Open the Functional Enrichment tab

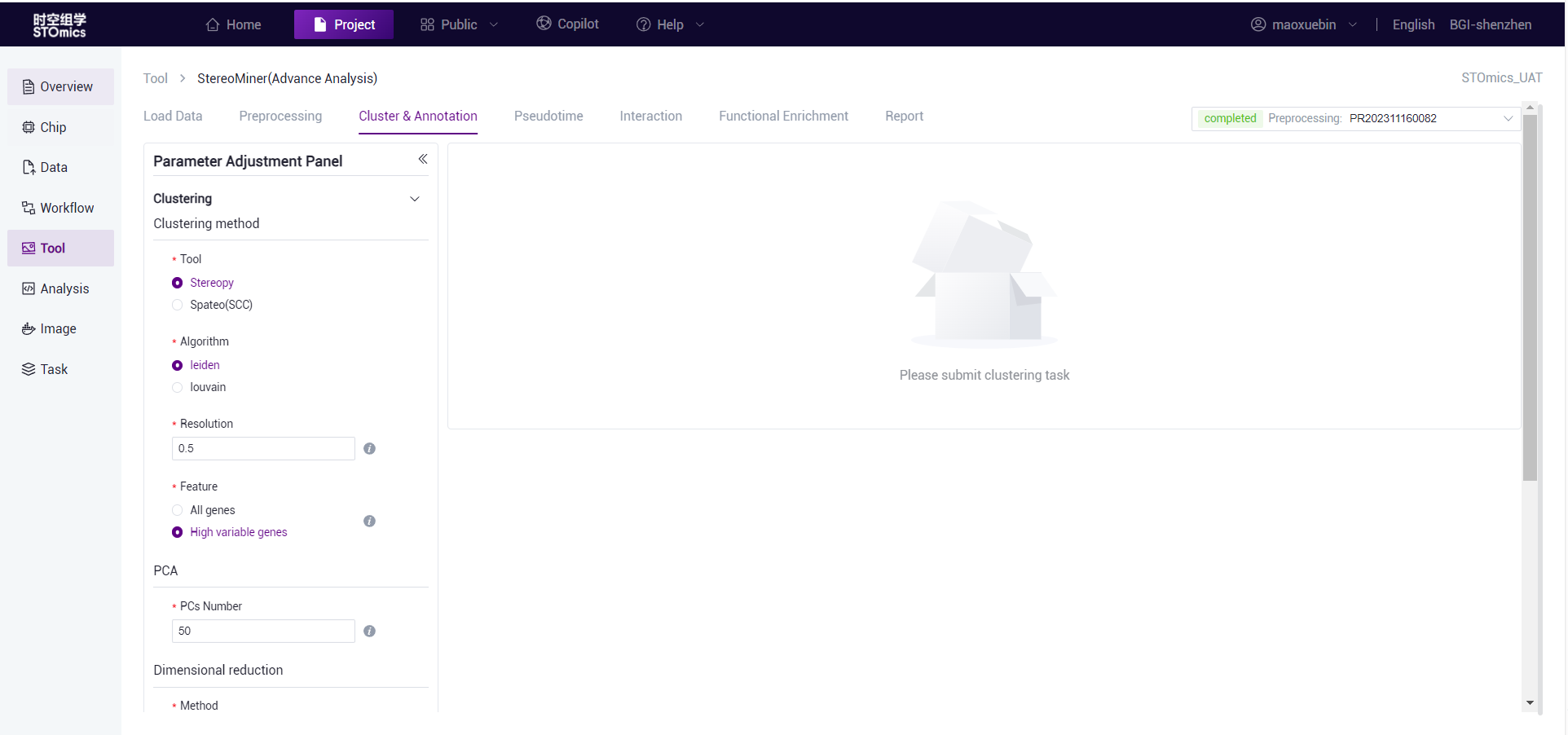783,116
